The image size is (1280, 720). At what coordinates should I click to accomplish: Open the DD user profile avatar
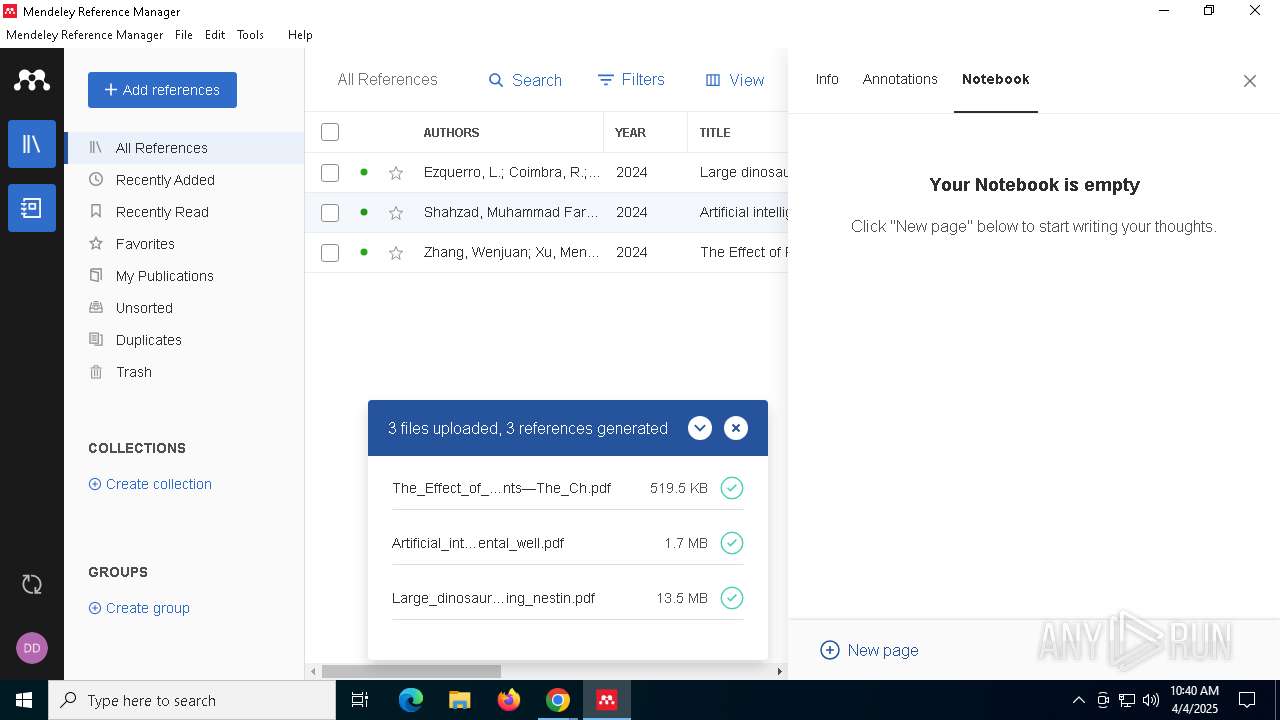click(x=32, y=648)
